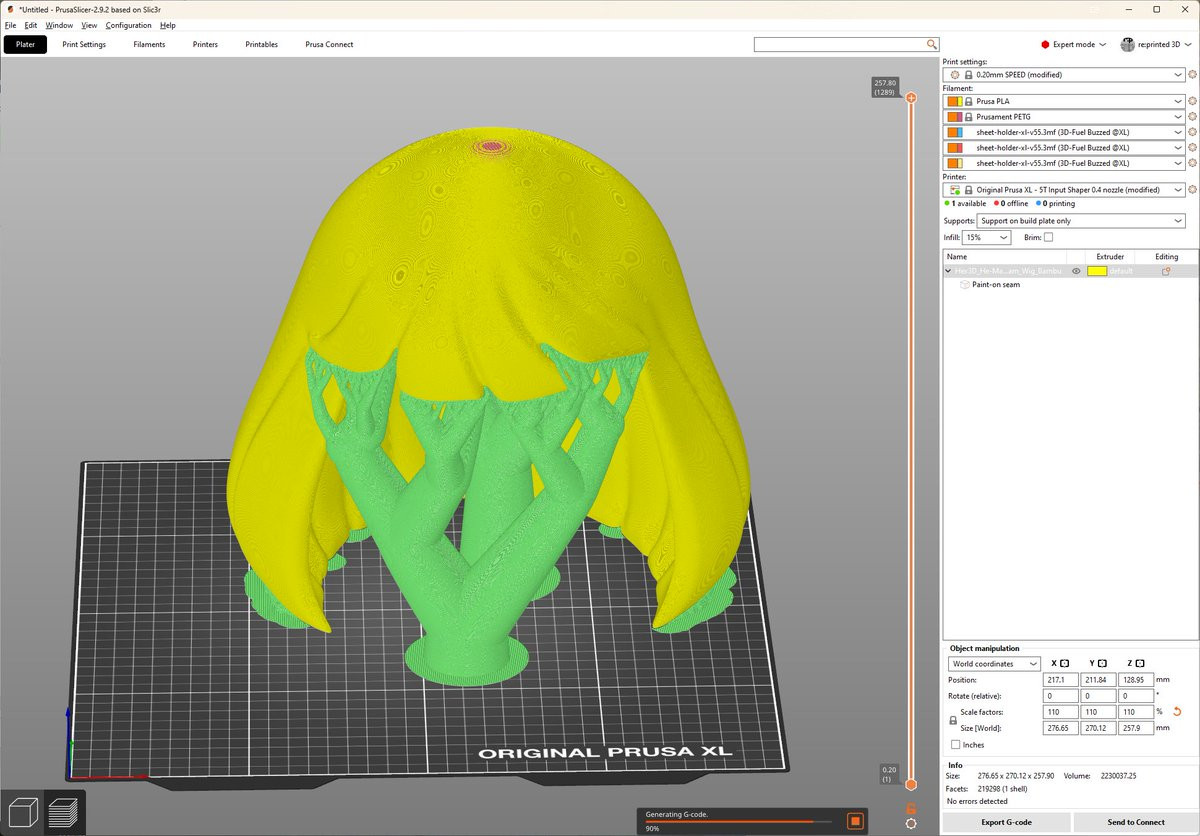Open the Window menu
Screen dimensions: 1200x836
(x=59, y=25)
